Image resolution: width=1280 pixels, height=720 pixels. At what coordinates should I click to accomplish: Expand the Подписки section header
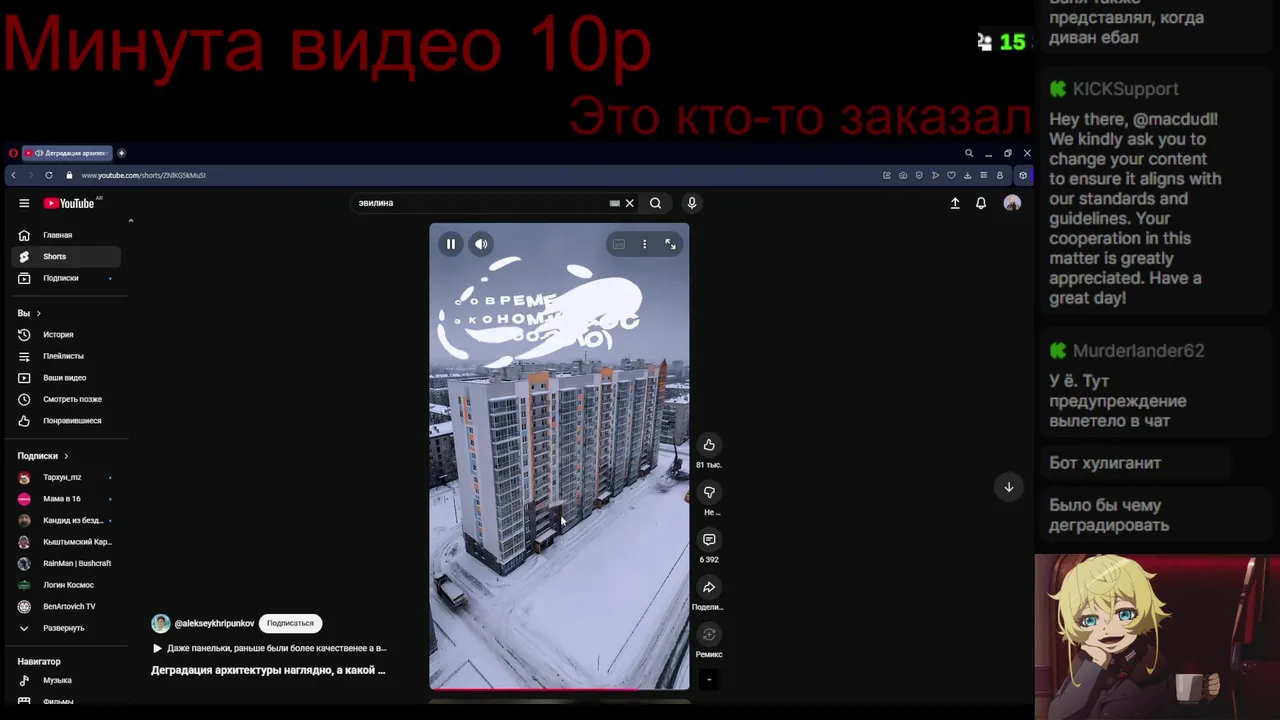pos(43,456)
